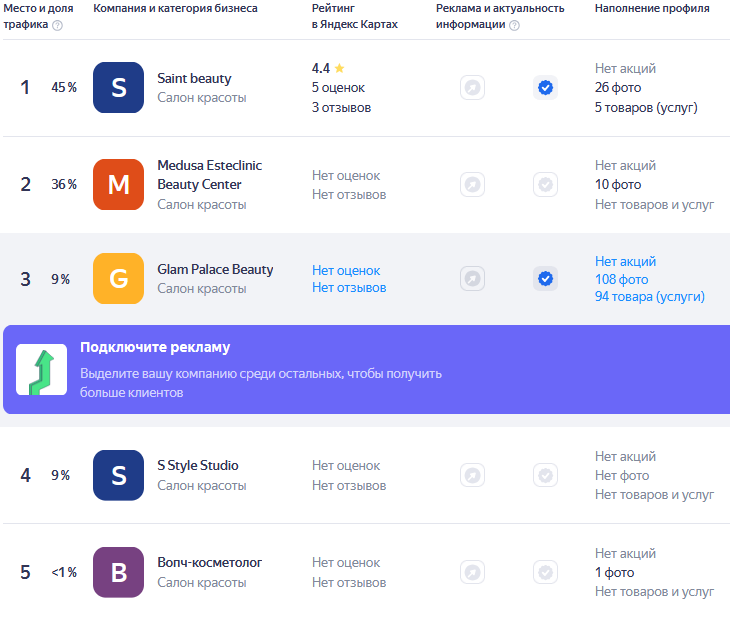Open the '108 фото' link
730x620 pixels.
pyautogui.click(x=622, y=279)
